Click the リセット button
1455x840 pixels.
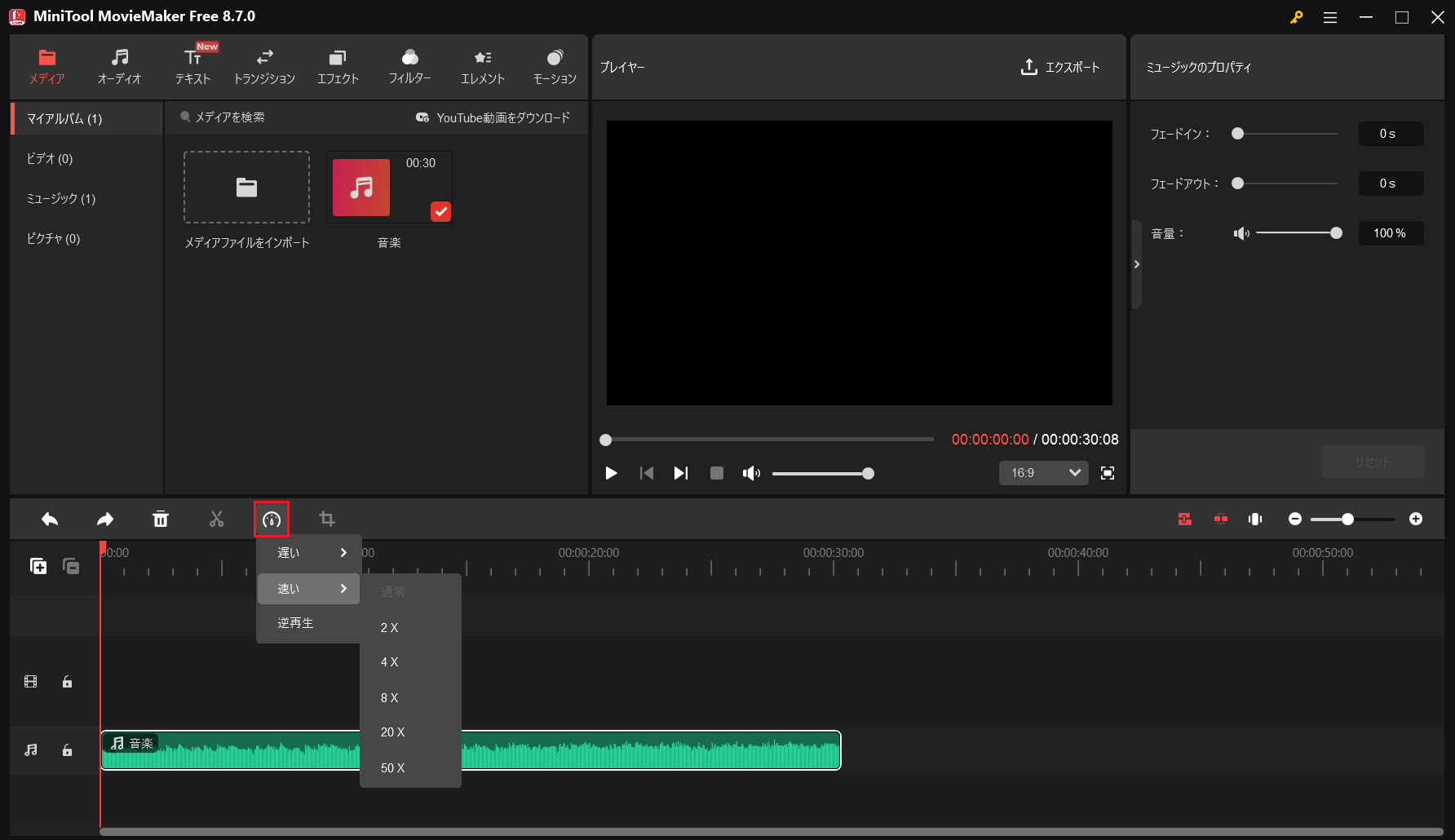[x=1373, y=462]
